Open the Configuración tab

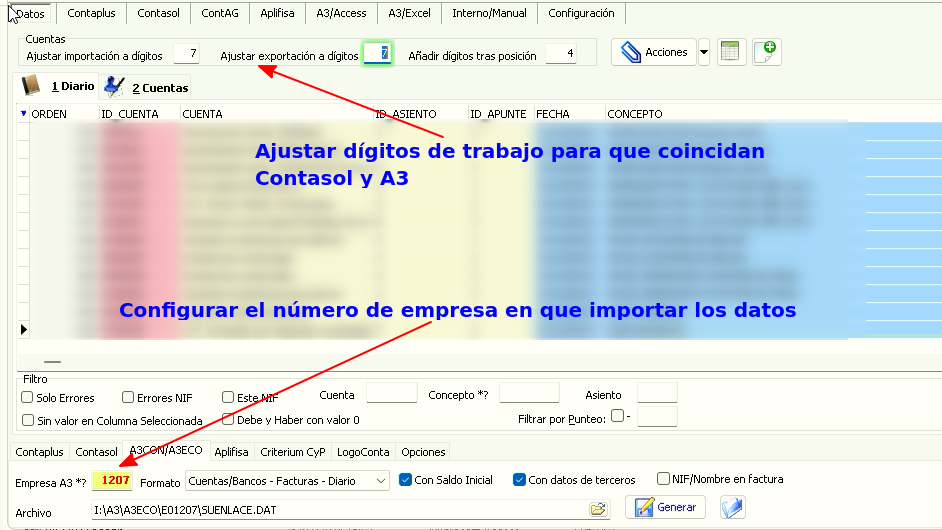[x=581, y=13]
